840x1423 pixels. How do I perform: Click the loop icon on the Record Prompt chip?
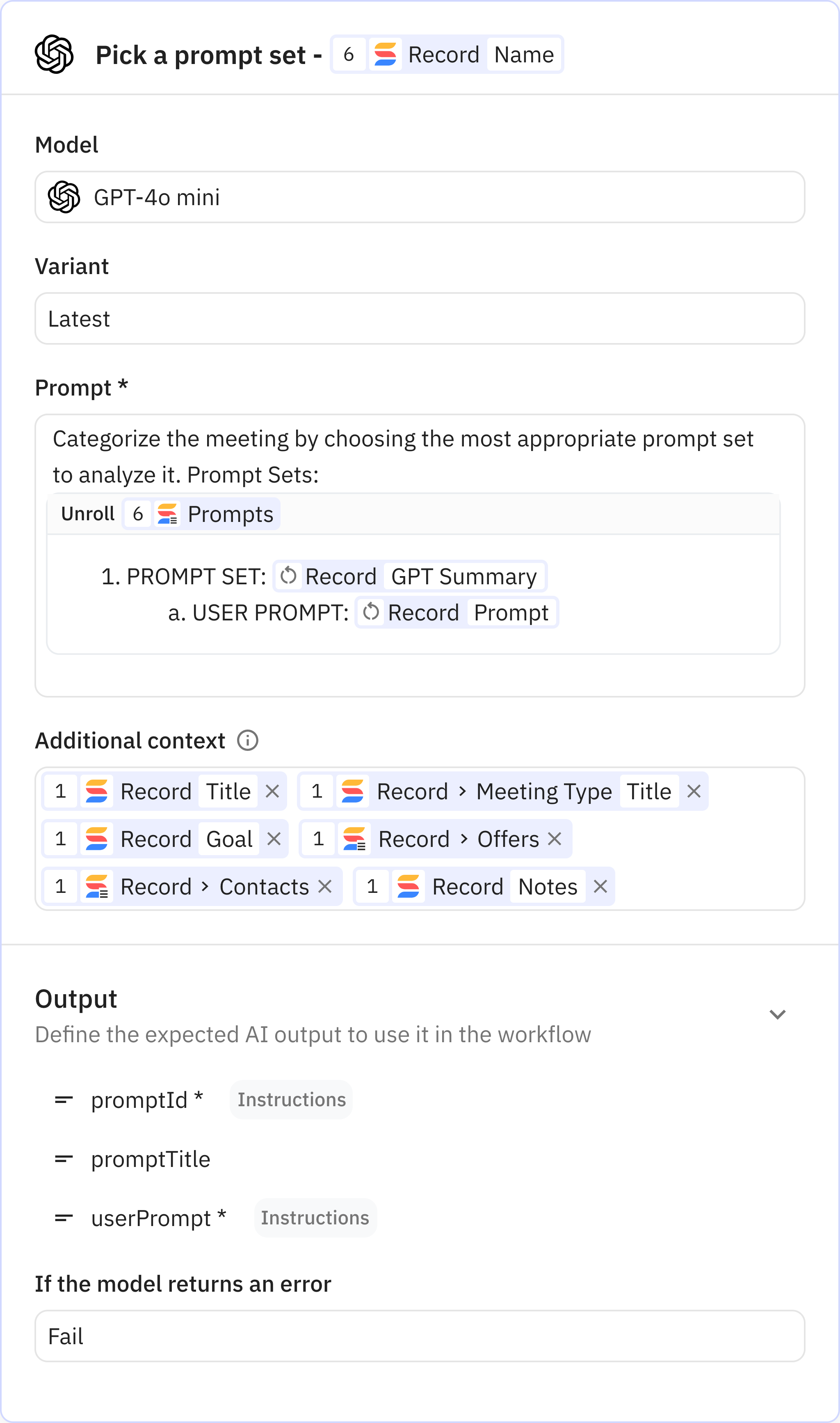tap(372, 612)
